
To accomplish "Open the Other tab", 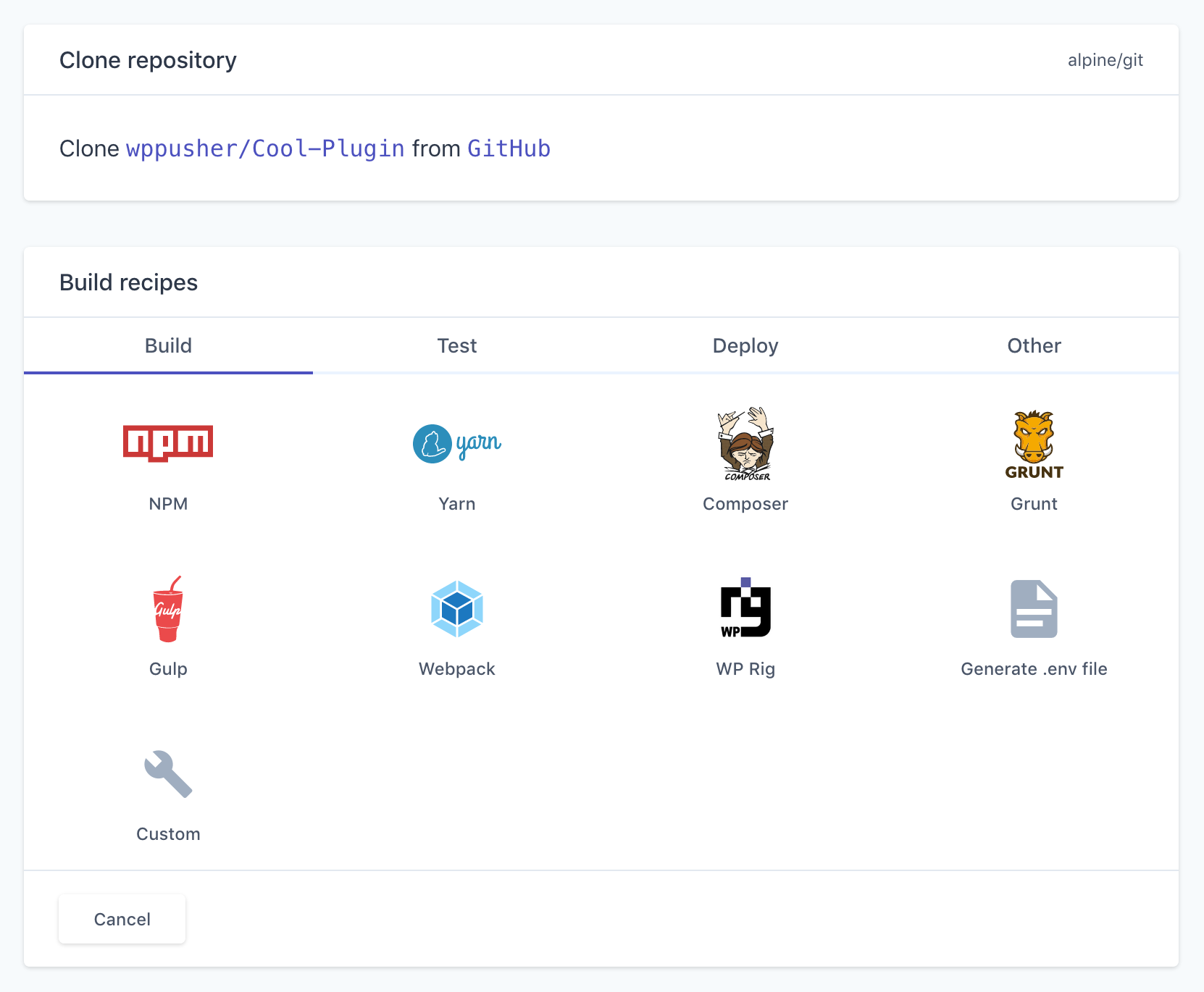I will (1034, 345).
